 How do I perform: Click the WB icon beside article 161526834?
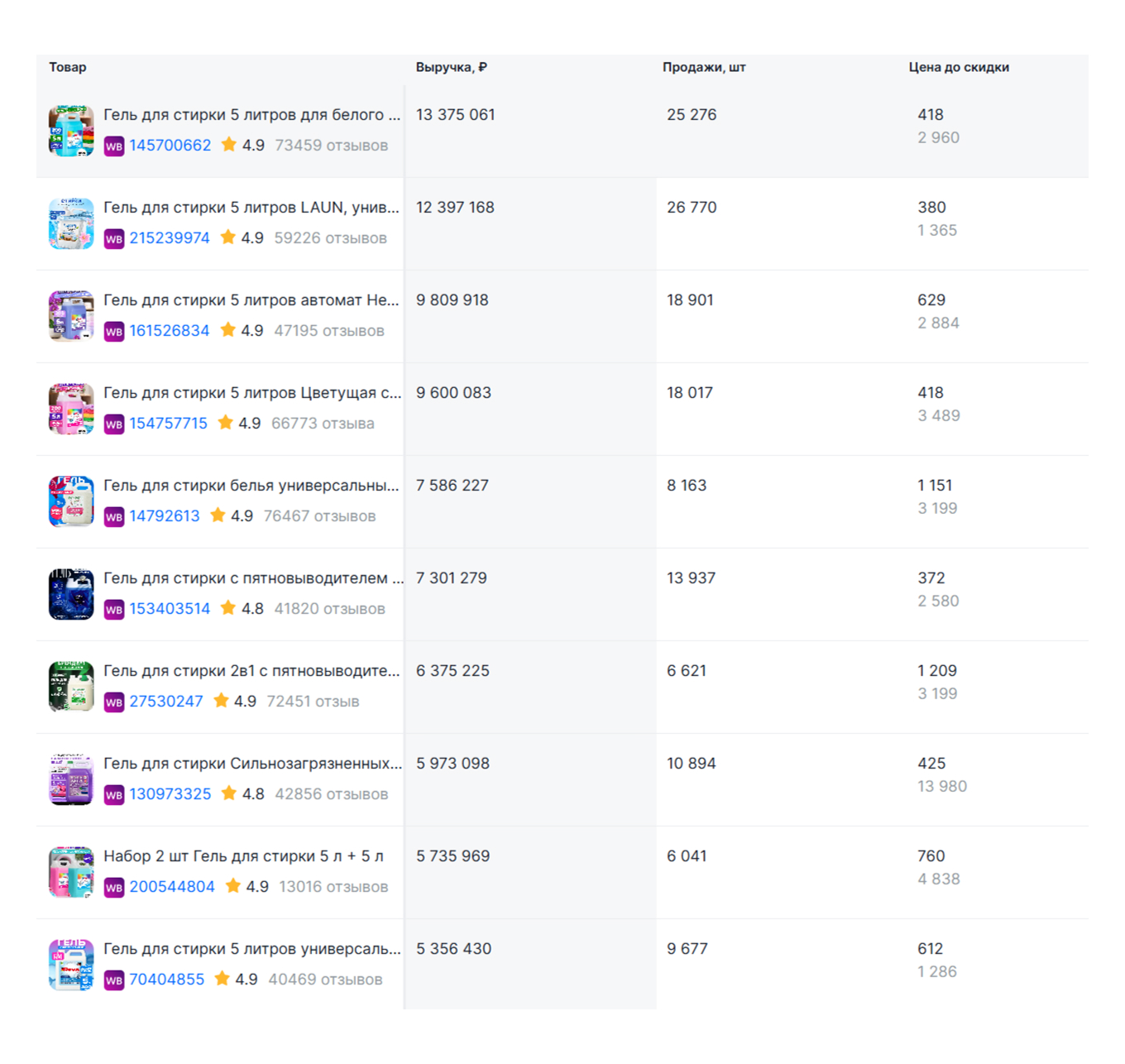[x=114, y=332]
